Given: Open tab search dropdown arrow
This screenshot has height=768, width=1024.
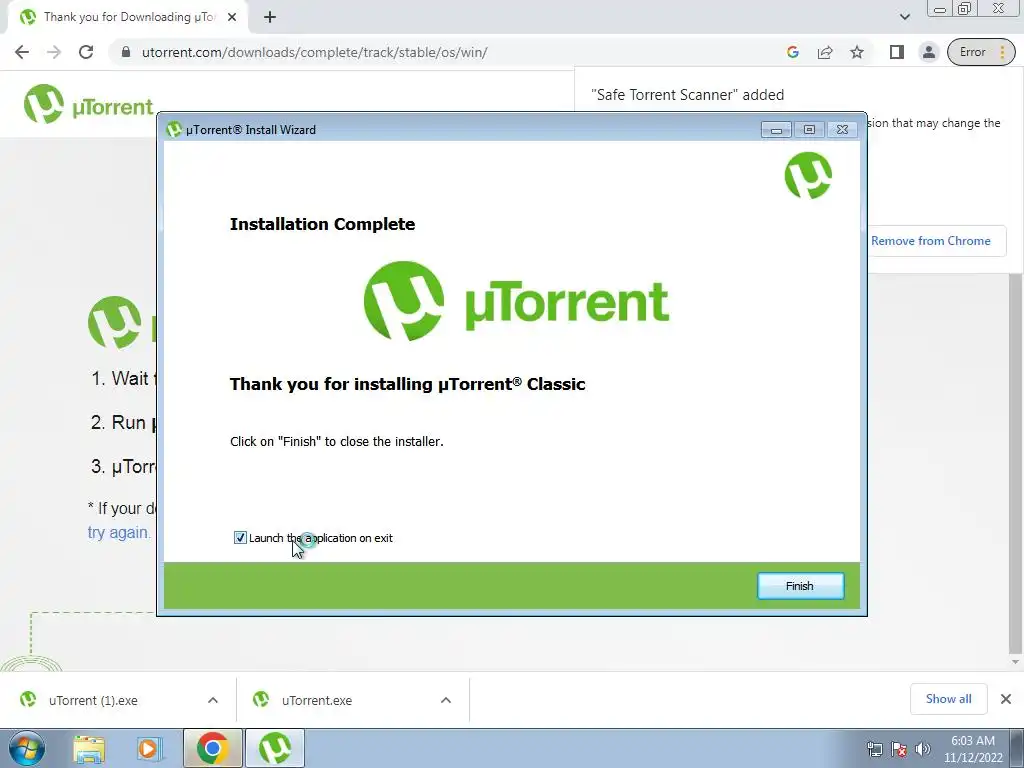Looking at the screenshot, I should pos(904,17).
